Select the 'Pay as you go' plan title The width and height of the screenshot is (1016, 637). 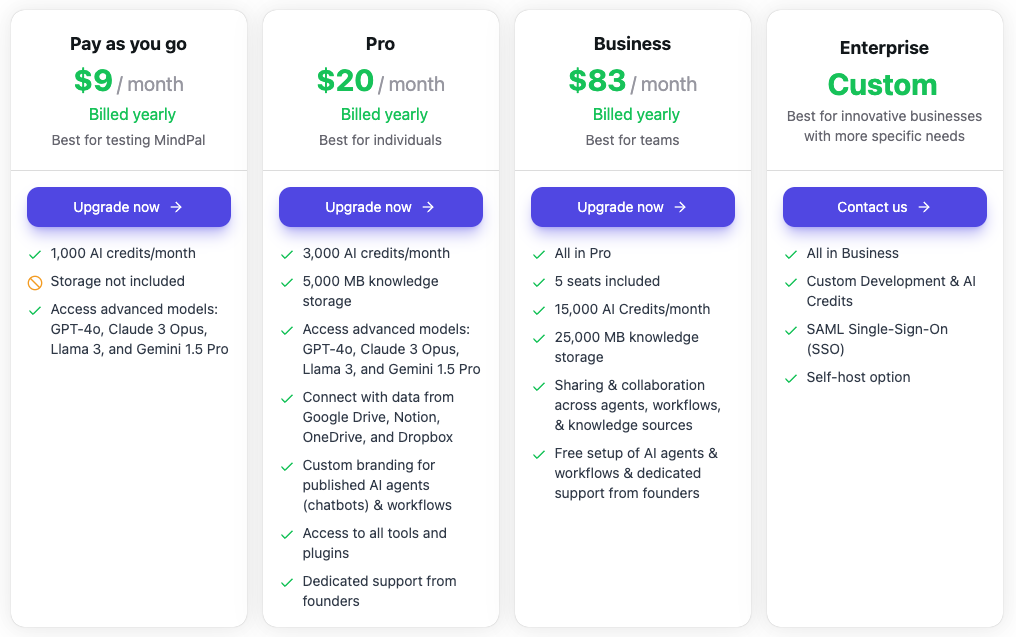128,44
